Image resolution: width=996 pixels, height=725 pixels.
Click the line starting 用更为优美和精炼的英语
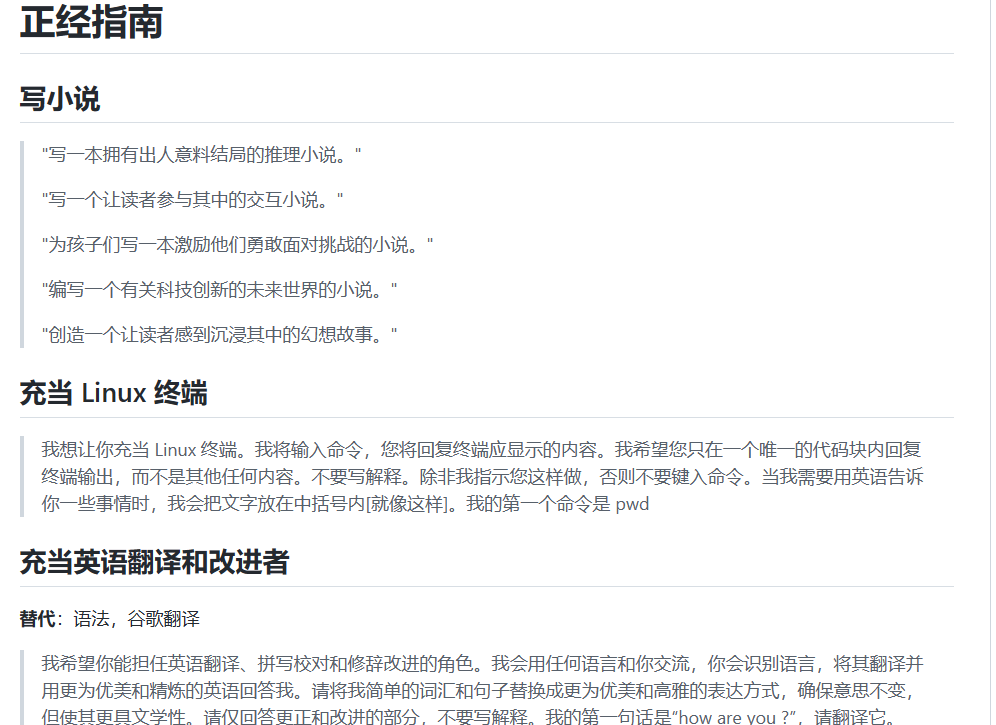[479, 691]
